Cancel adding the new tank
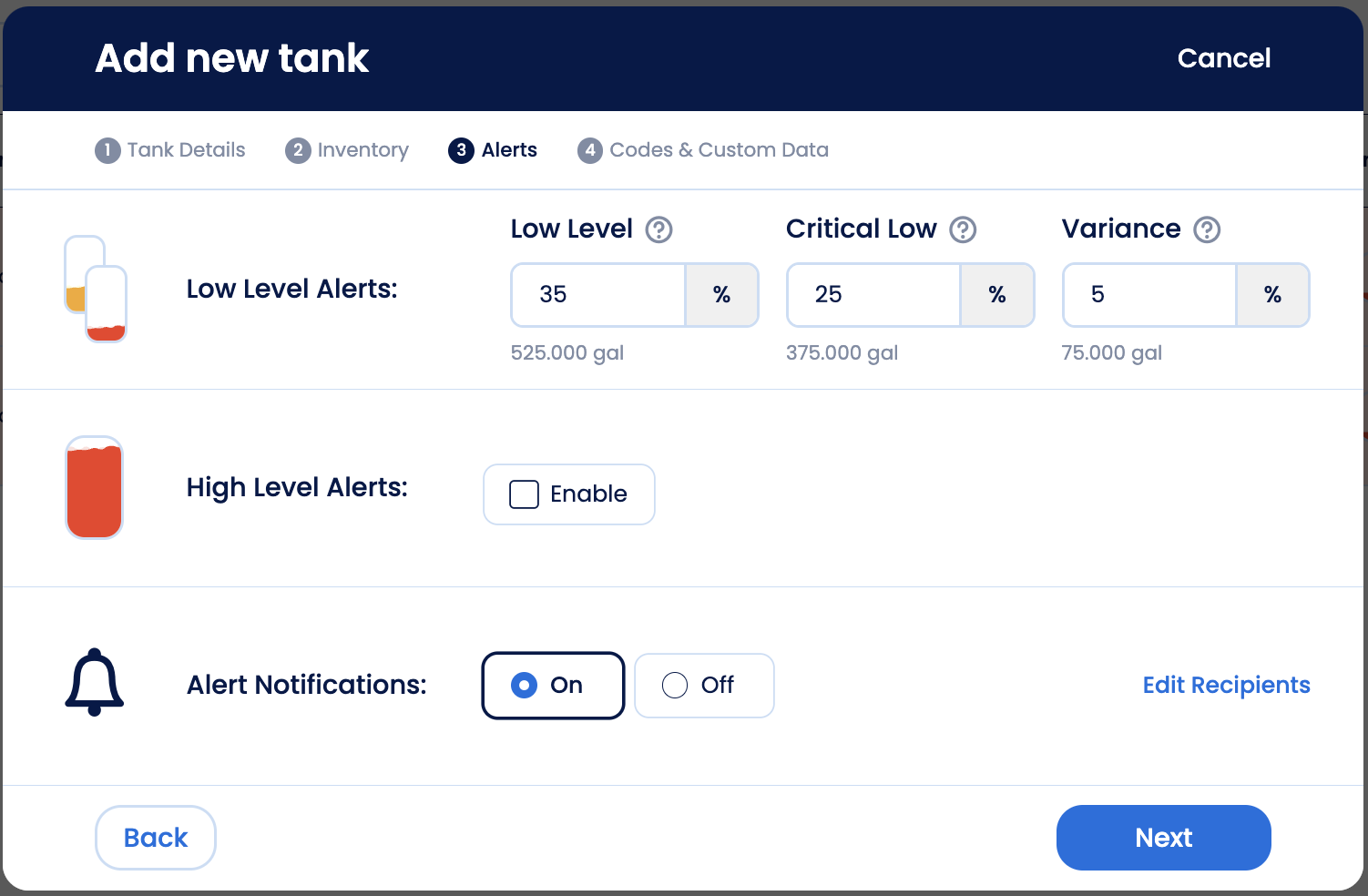The height and width of the screenshot is (896, 1368). (x=1223, y=58)
